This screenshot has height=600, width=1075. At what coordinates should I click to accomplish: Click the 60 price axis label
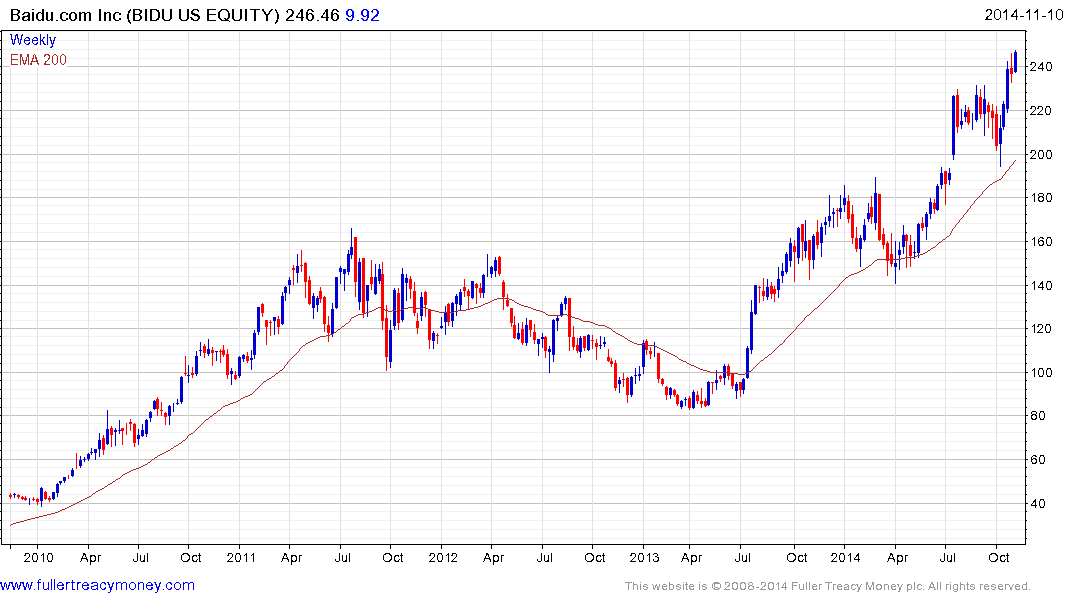(x=1038, y=459)
